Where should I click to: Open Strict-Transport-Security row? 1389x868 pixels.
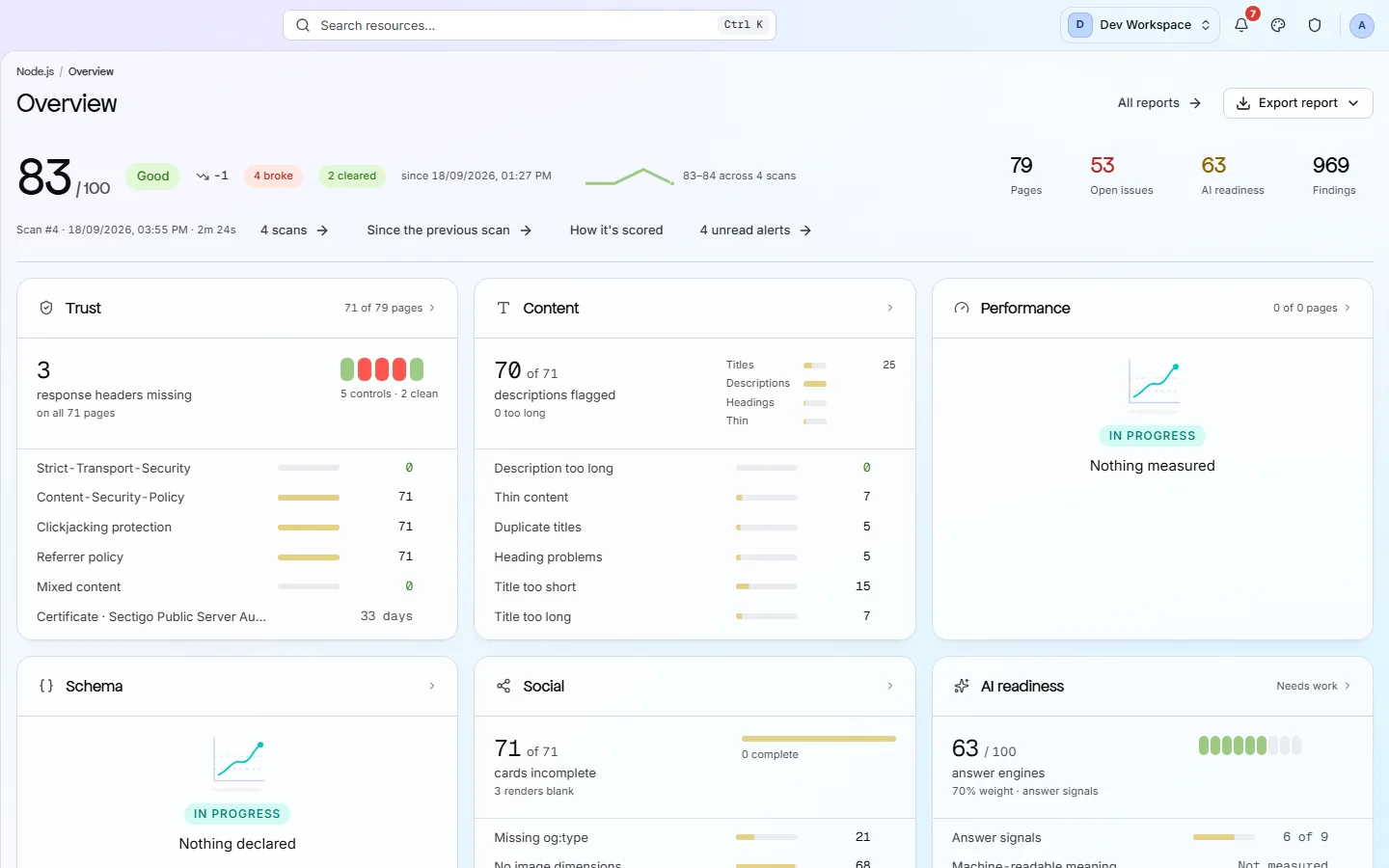click(x=236, y=468)
